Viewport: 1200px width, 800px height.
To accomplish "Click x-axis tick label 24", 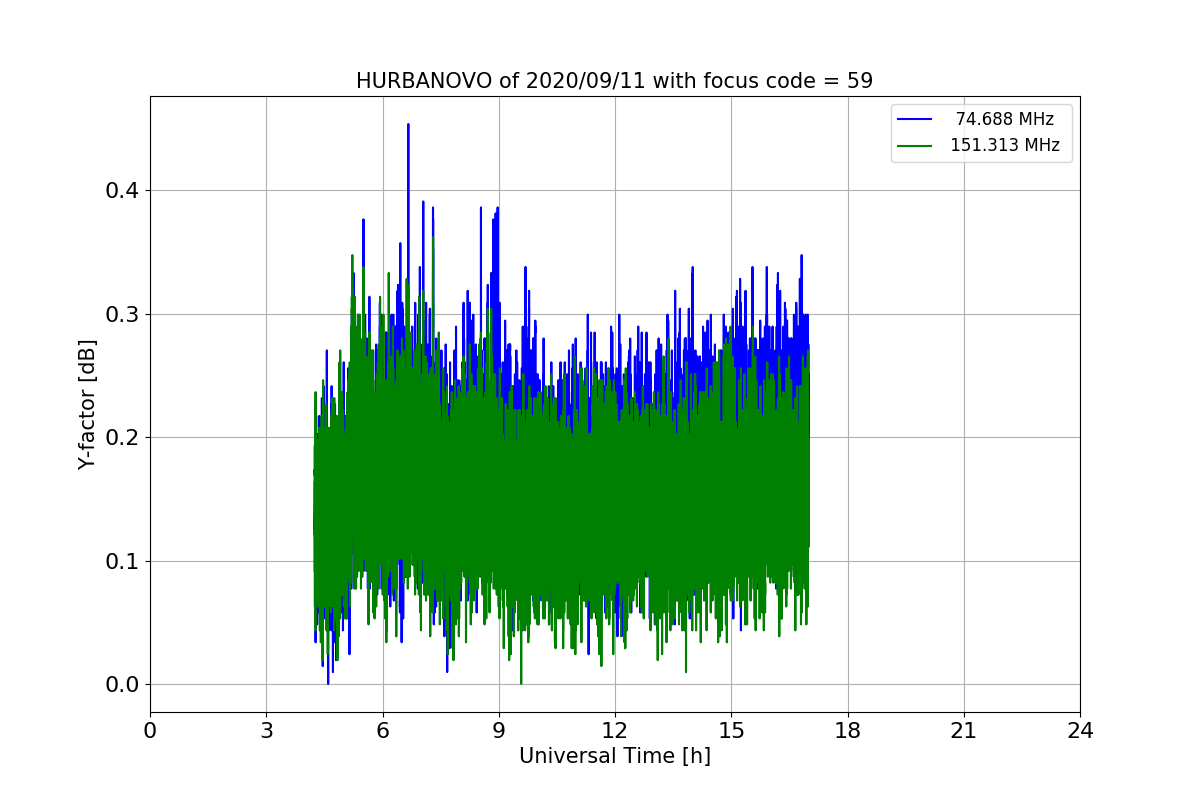I will tap(1080, 731).
